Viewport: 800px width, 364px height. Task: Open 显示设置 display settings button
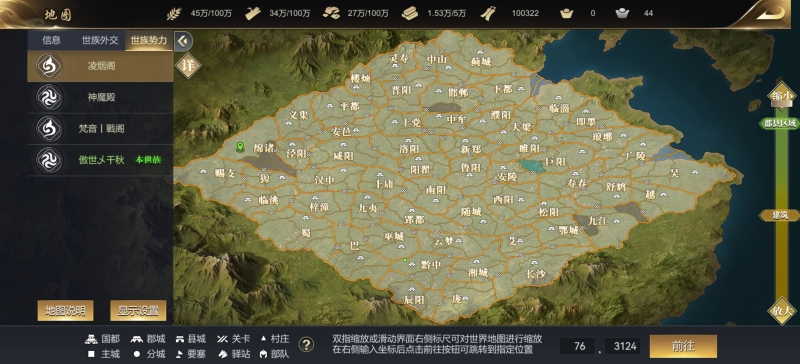click(x=138, y=310)
